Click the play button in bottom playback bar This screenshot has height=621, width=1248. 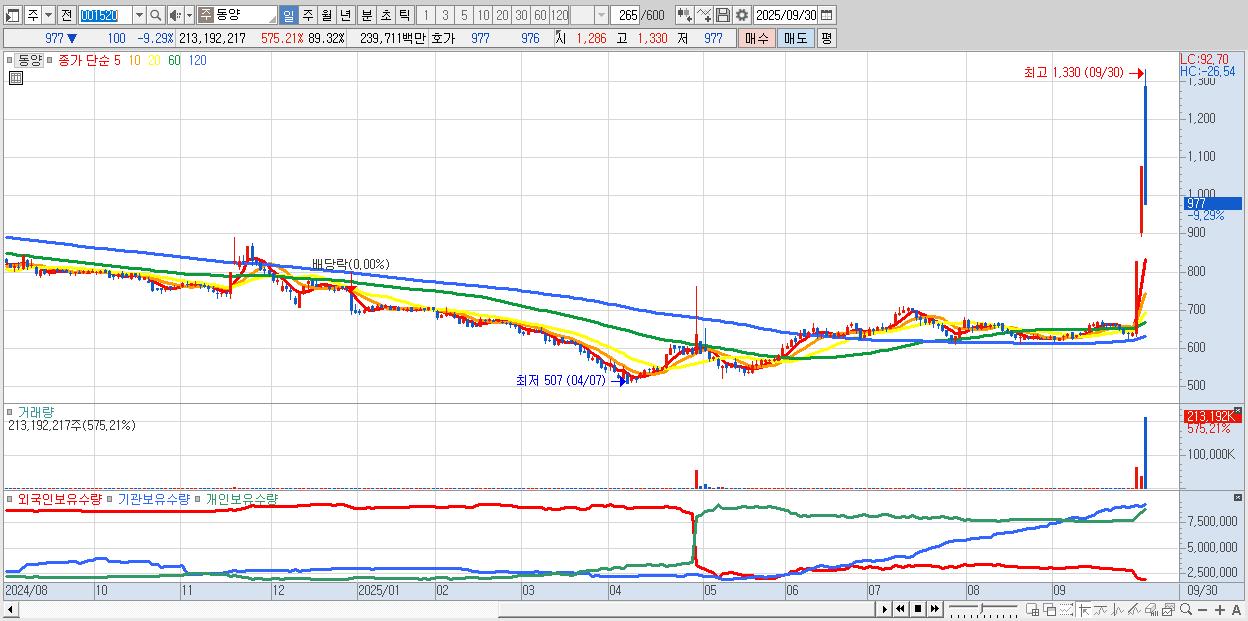[x=884, y=609]
